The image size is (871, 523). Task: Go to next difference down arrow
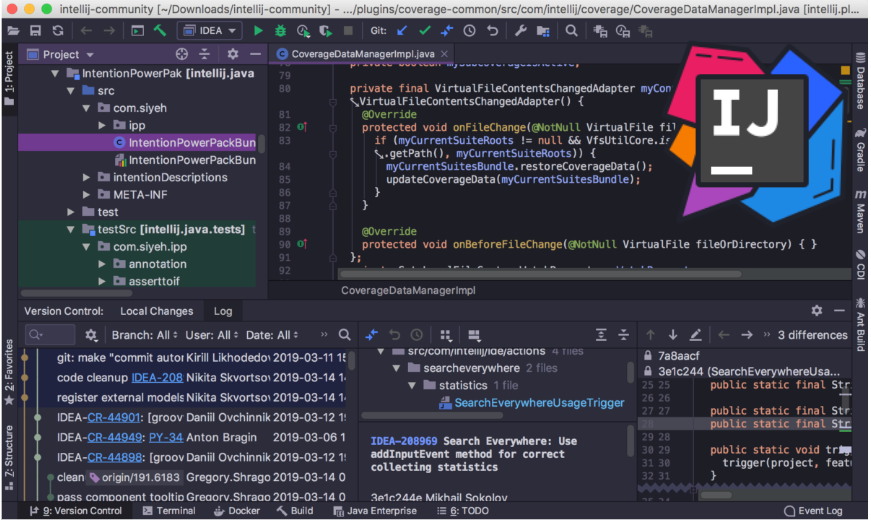coord(673,335)
